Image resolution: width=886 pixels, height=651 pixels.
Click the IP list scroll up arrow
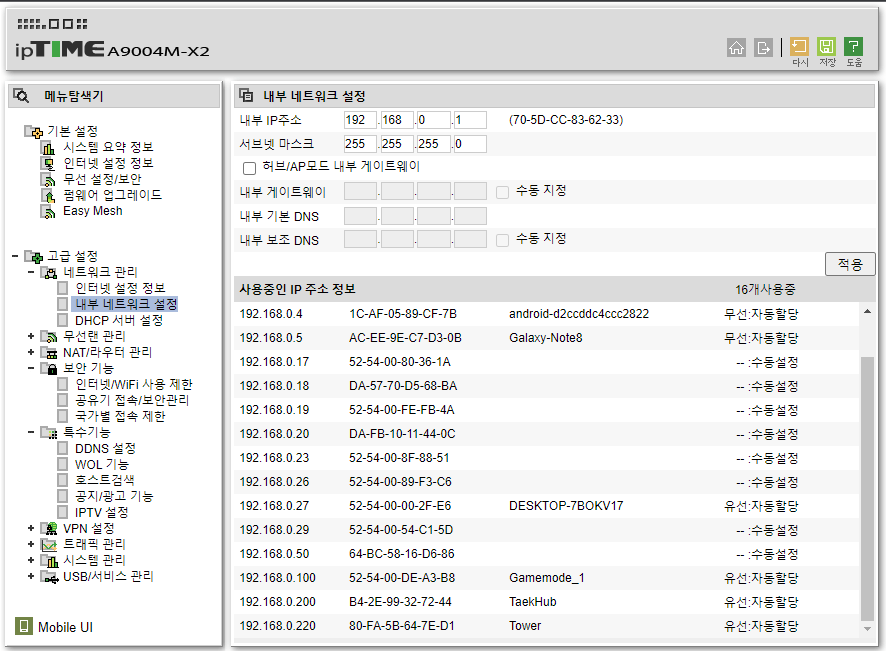867,311
